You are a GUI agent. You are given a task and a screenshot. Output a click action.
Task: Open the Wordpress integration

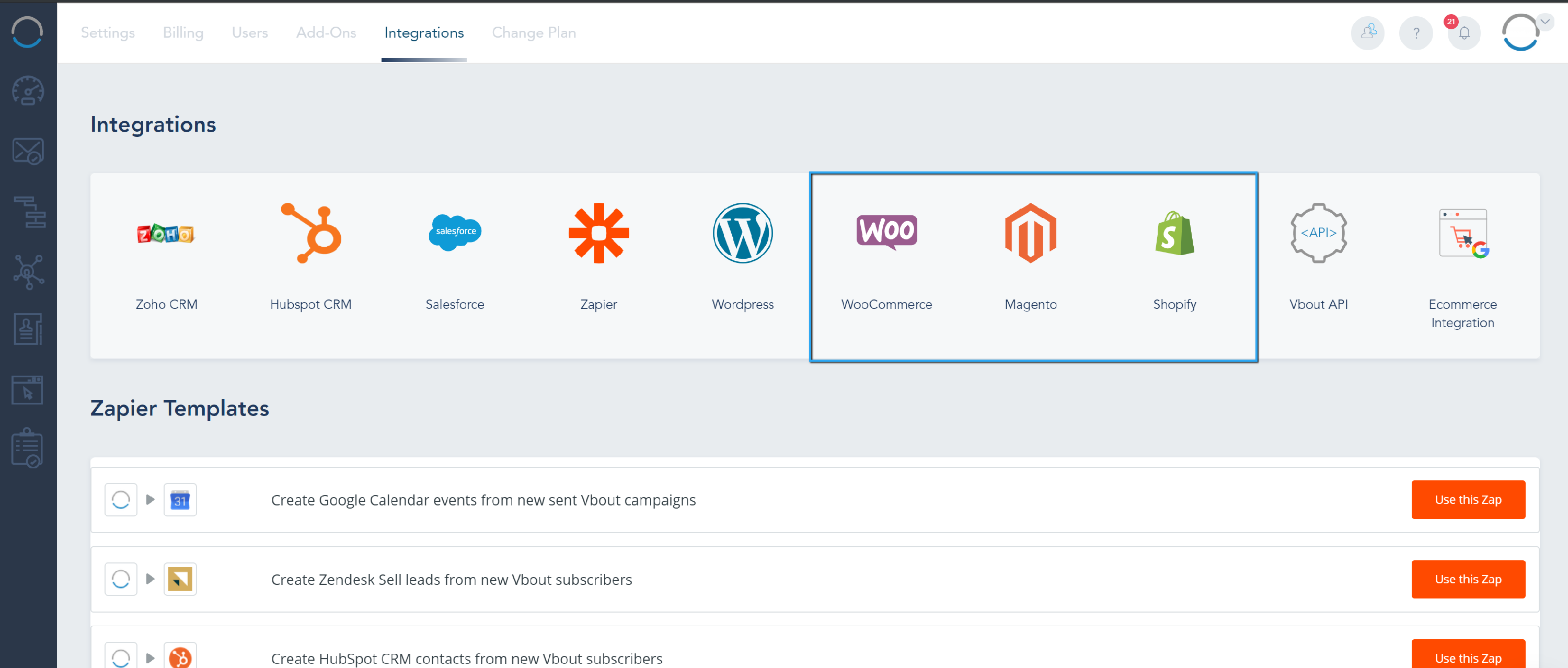click(743, 234)
